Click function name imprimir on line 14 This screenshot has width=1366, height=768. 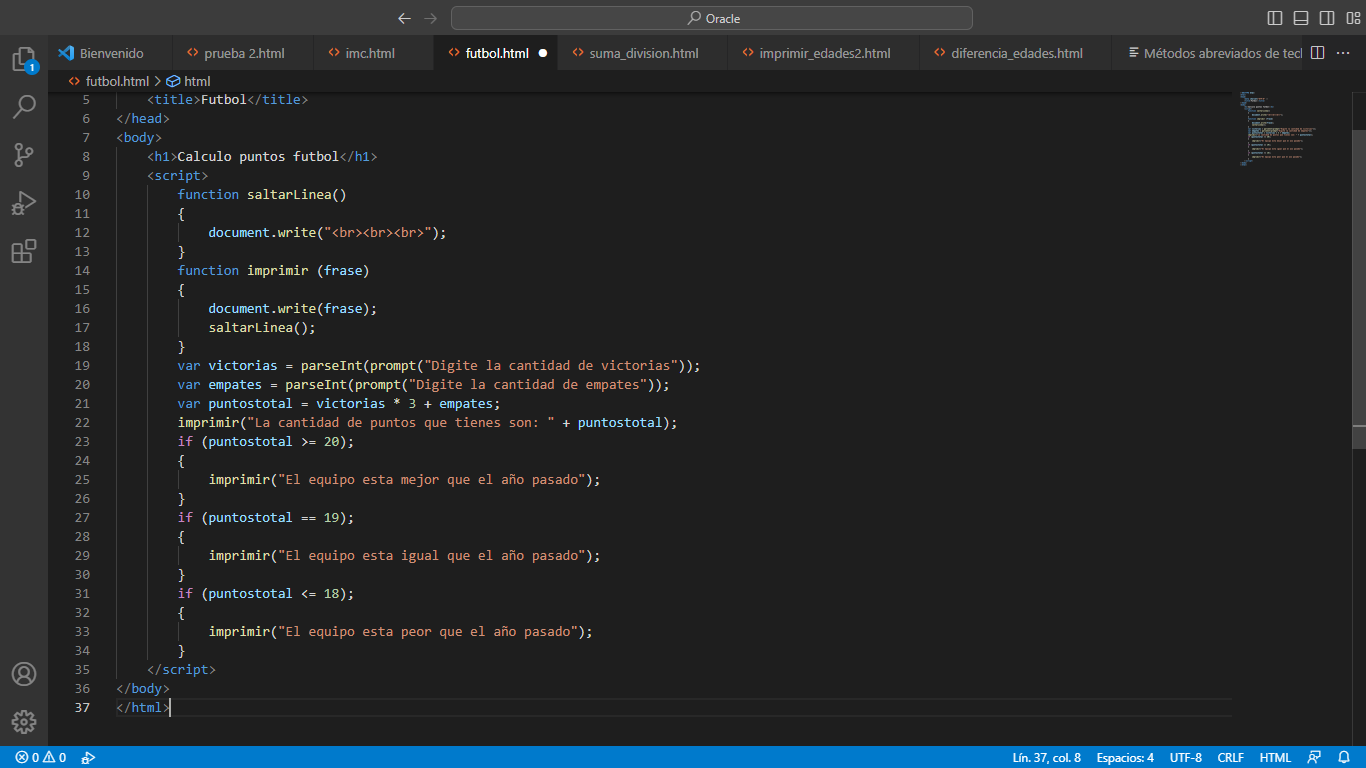(278, 270)
